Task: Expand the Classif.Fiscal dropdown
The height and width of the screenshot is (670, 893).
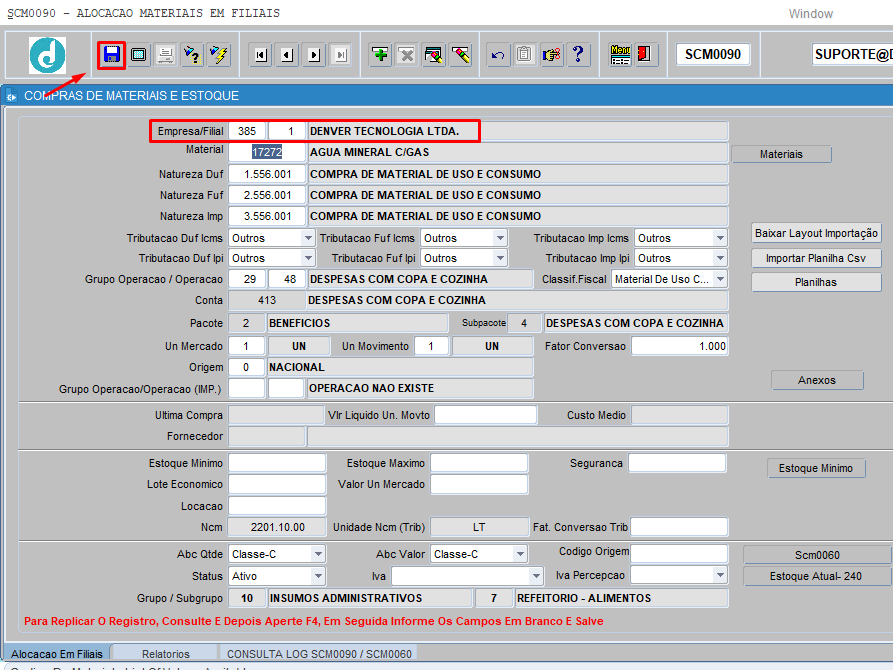Action: pos(720,279)
